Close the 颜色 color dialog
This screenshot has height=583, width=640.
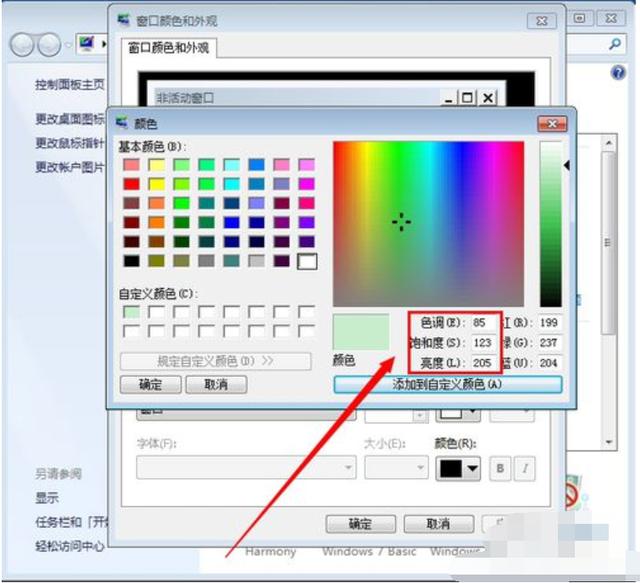(x=551, y=123)
